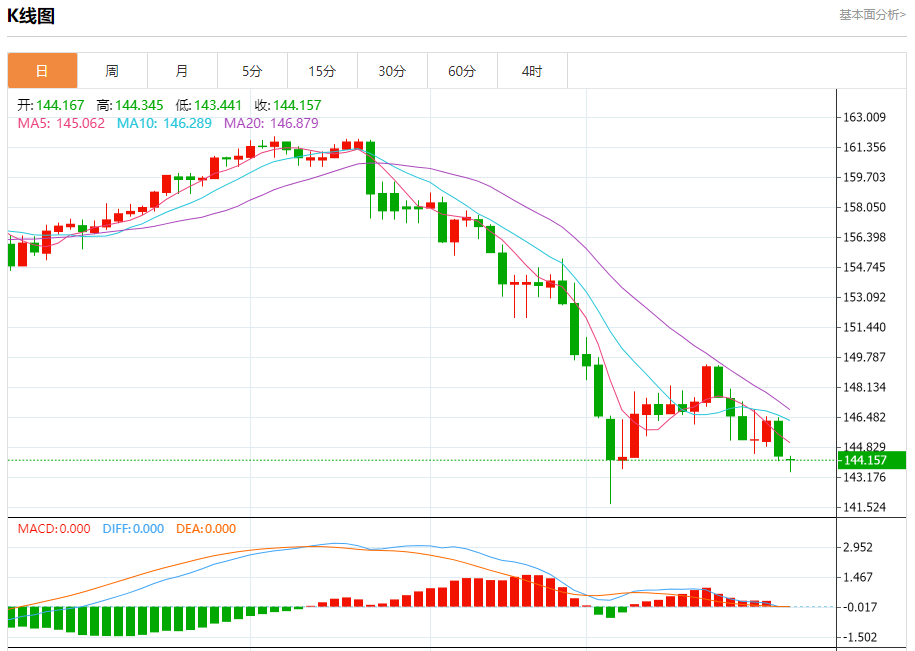Click the 2.952 MACD axis label
The width and height of the screenshot is (915, 651).
(x=858, y=547)
